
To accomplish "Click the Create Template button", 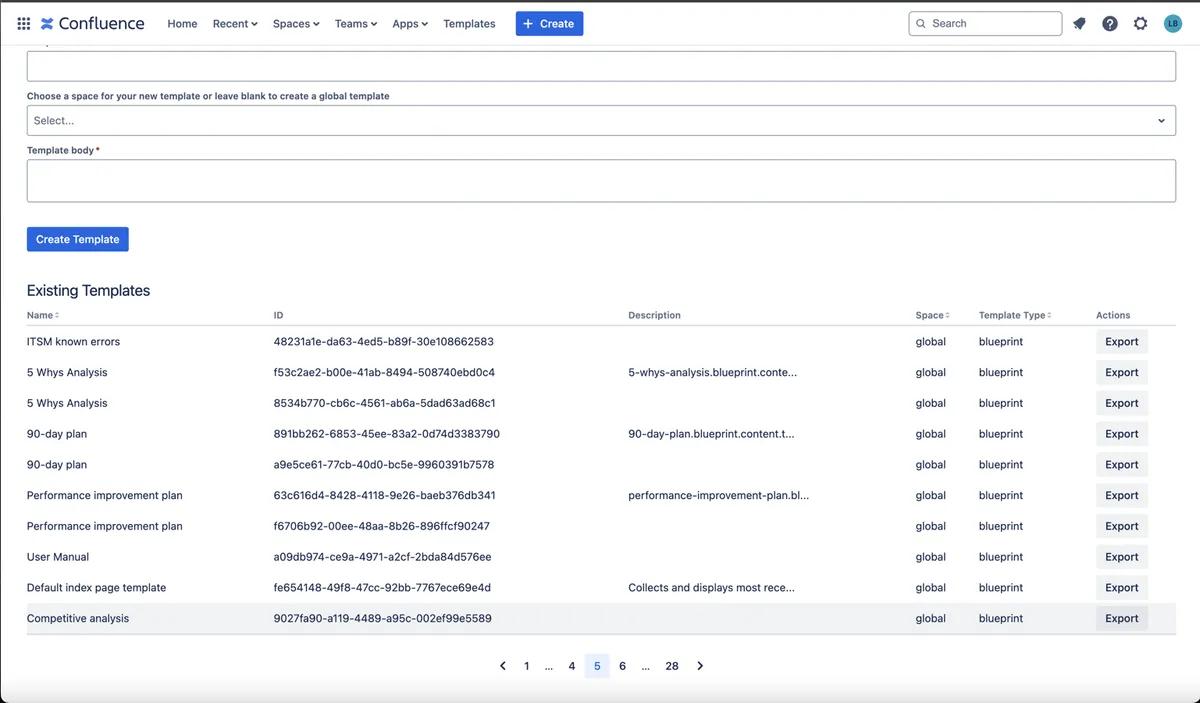I will (78, 239).
